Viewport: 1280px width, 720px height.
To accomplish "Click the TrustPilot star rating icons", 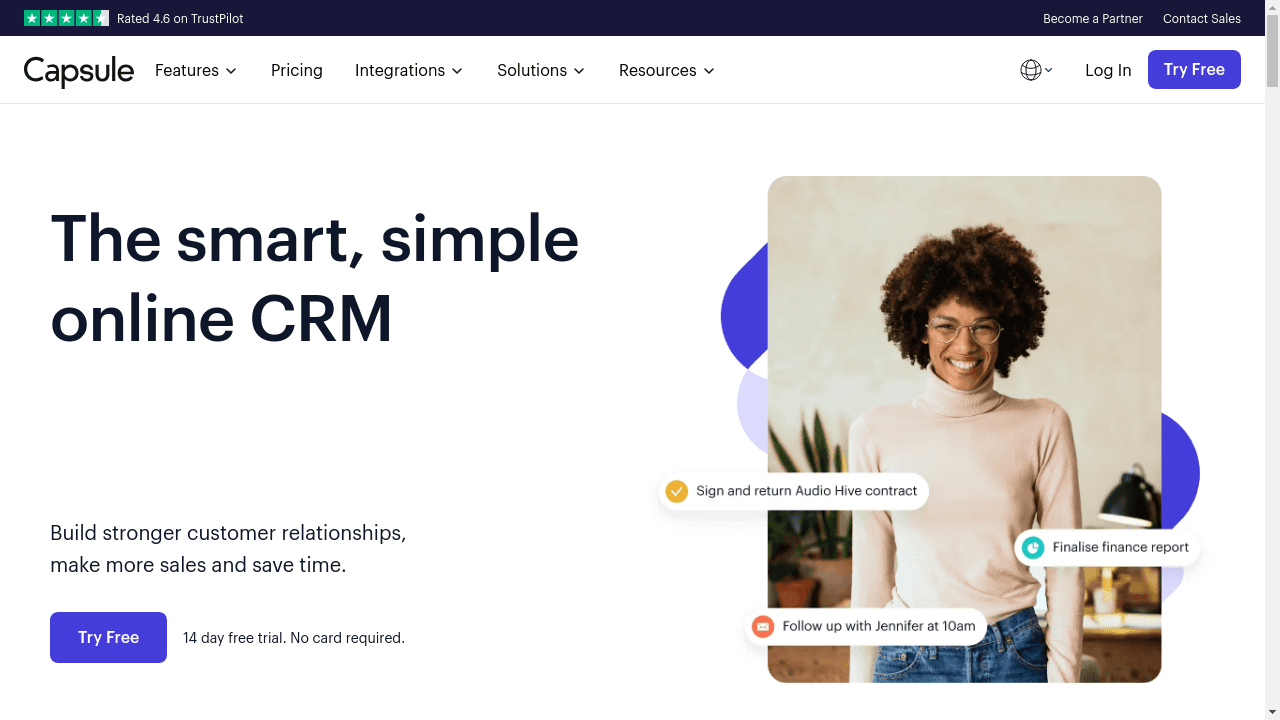I will (x=66, y=18).
